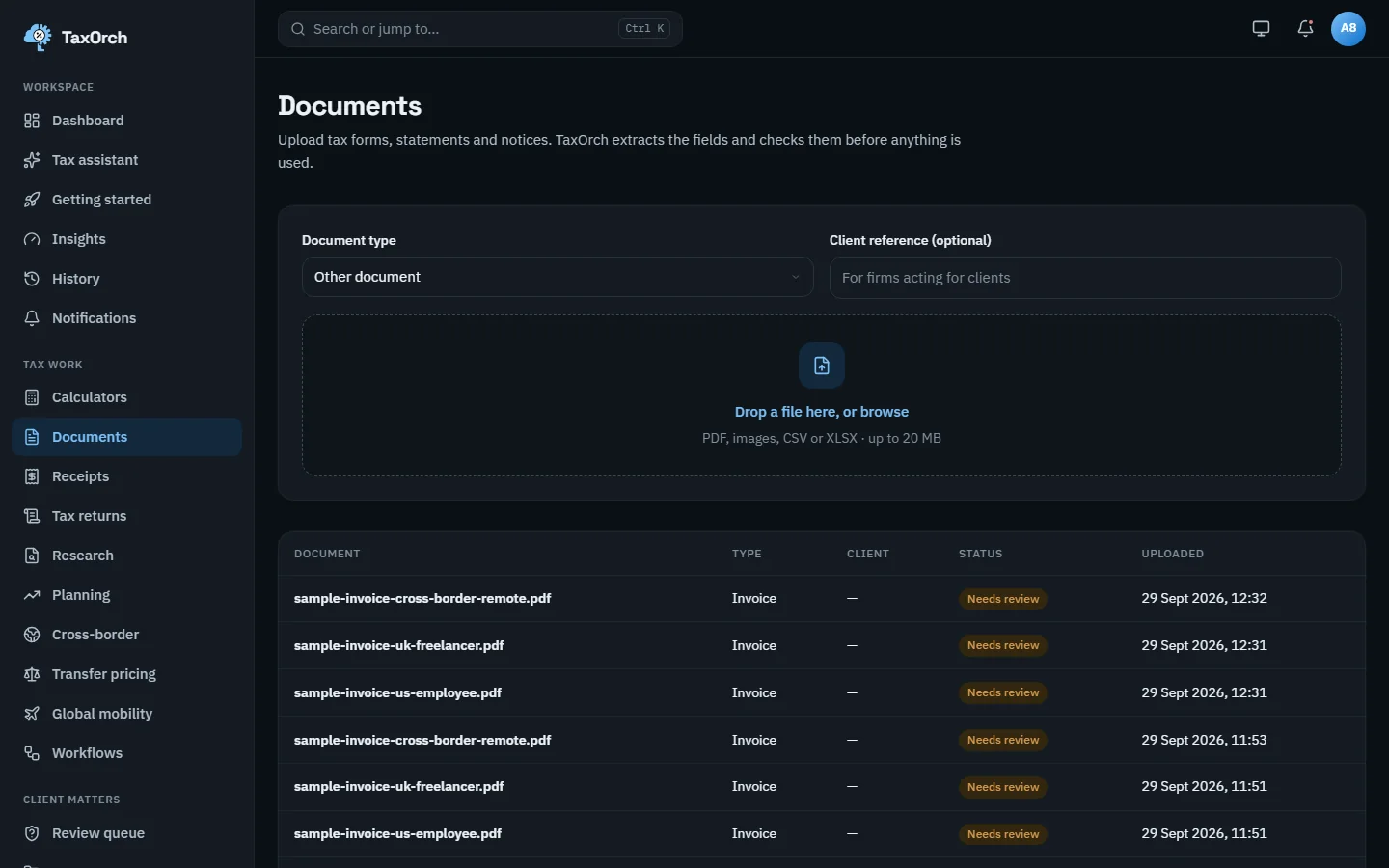Open the Research icon
The width and height of the screenshot is (1389, 868).
coord(32,556)
